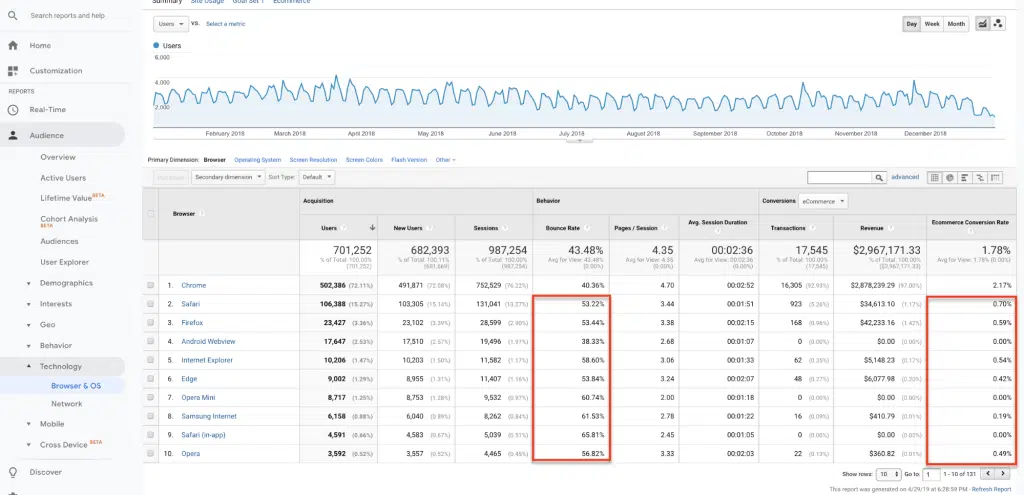Viewport: 1024px width, 495px height.
Task: Open Cohort Analysis in the sidebar
Action: tap(69, 221)
